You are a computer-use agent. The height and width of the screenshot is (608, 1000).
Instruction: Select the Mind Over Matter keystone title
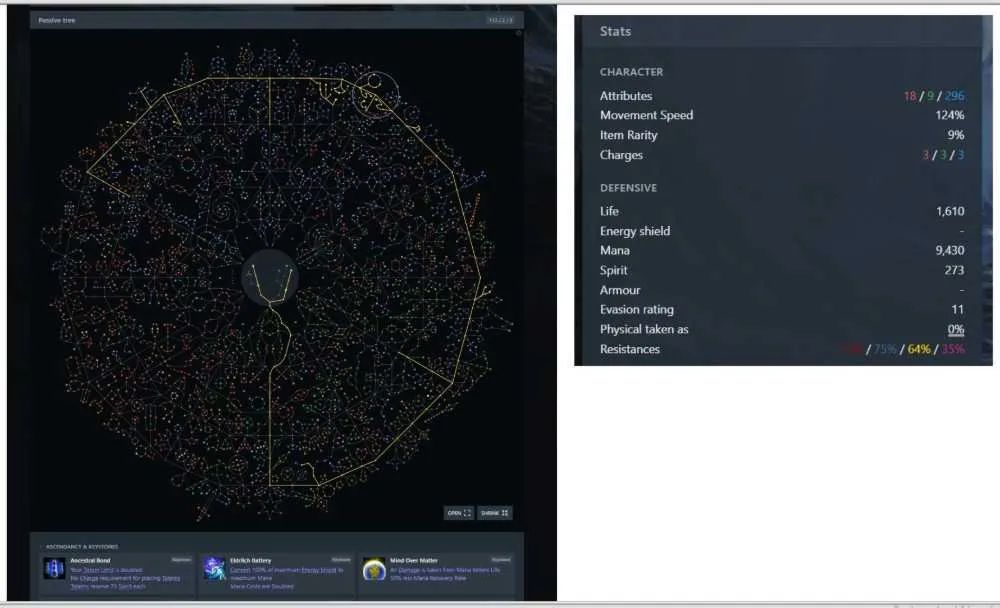tap(414, 561)
